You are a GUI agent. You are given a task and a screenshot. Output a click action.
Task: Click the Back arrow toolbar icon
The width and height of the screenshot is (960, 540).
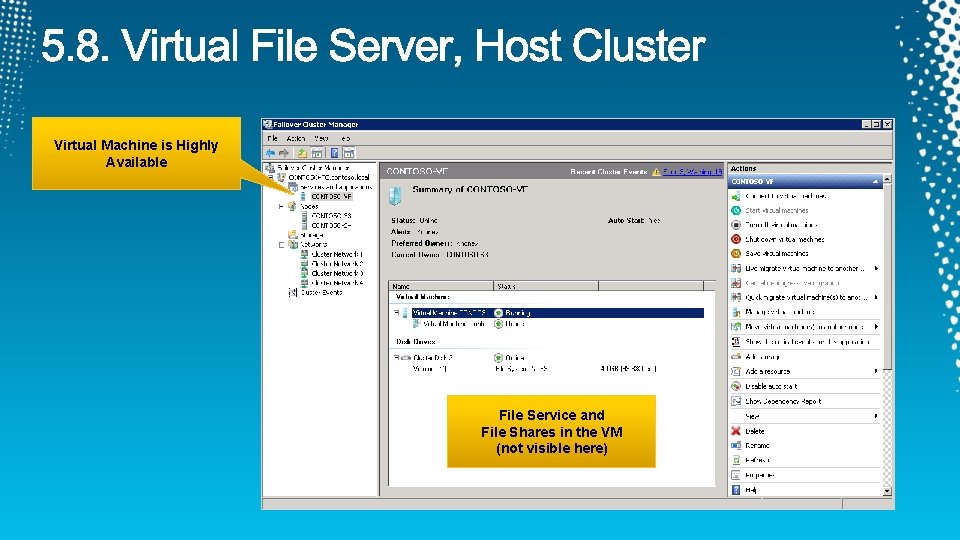tap(270, 153)
